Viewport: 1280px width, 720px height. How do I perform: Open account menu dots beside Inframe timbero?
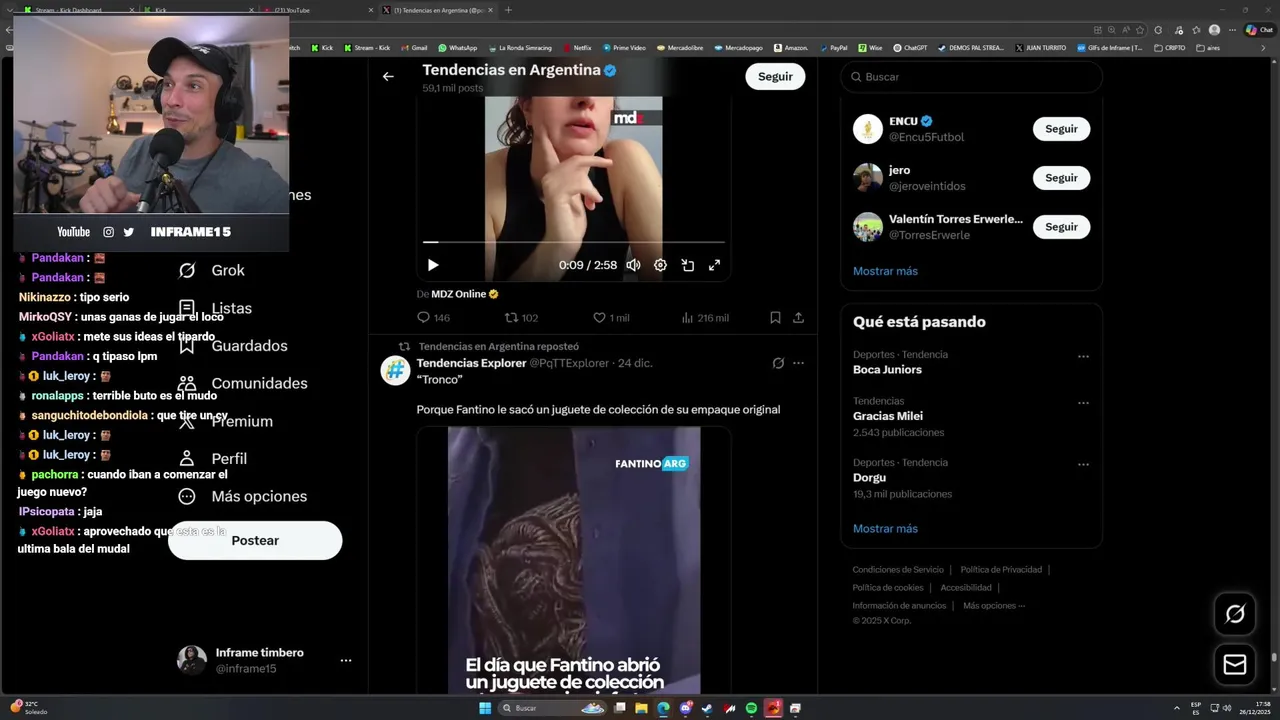coord(346,661)
